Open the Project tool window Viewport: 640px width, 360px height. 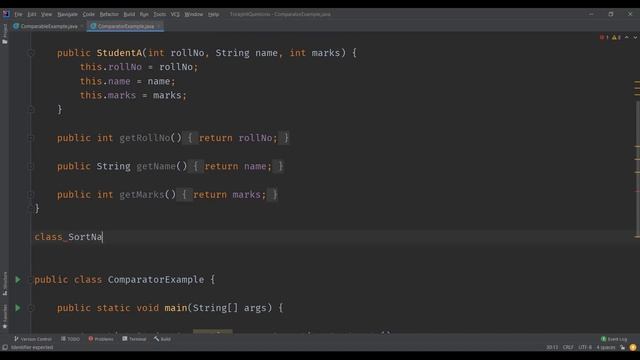(5, 34)
